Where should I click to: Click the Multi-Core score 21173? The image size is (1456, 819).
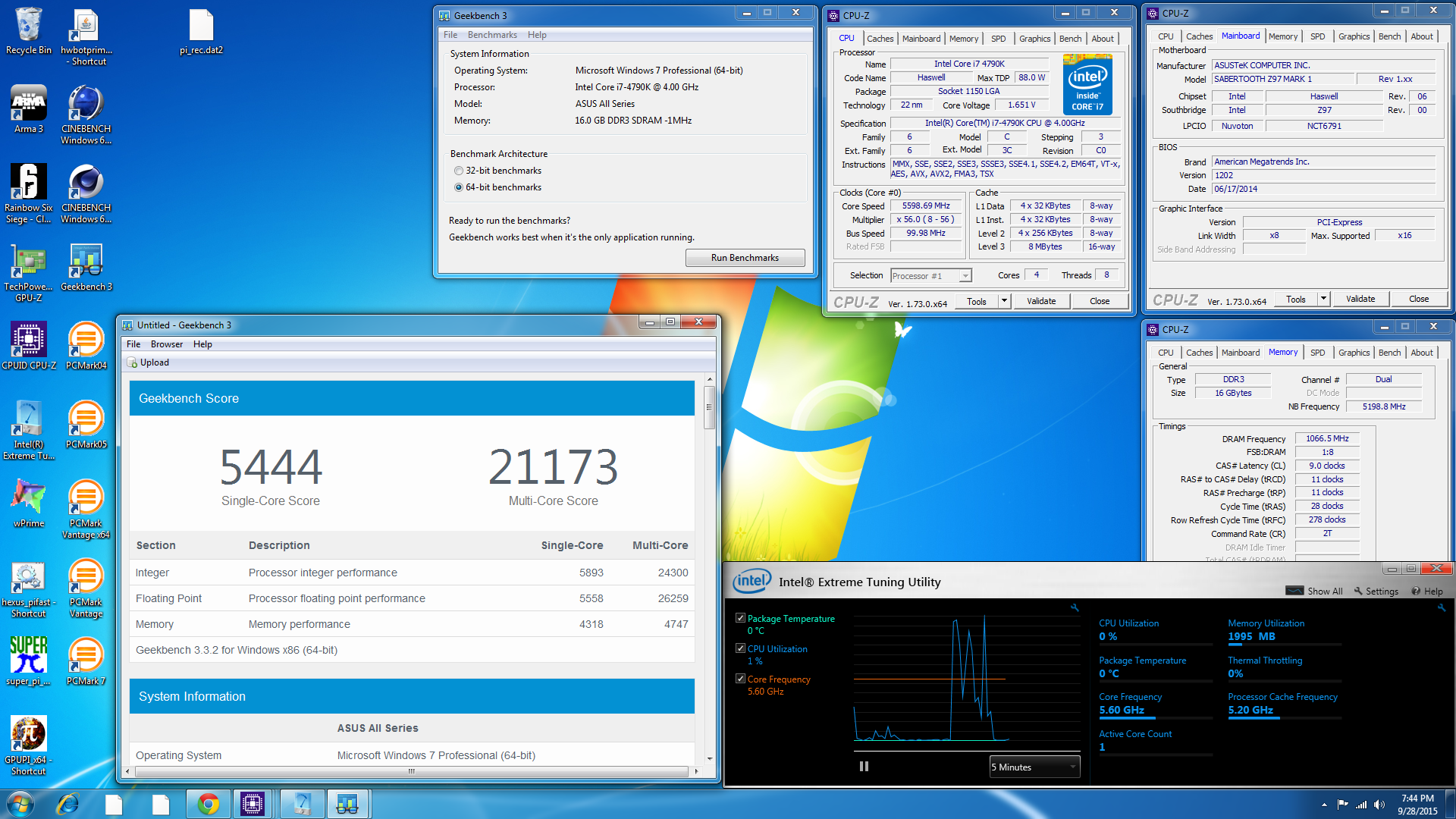[553, 466]
